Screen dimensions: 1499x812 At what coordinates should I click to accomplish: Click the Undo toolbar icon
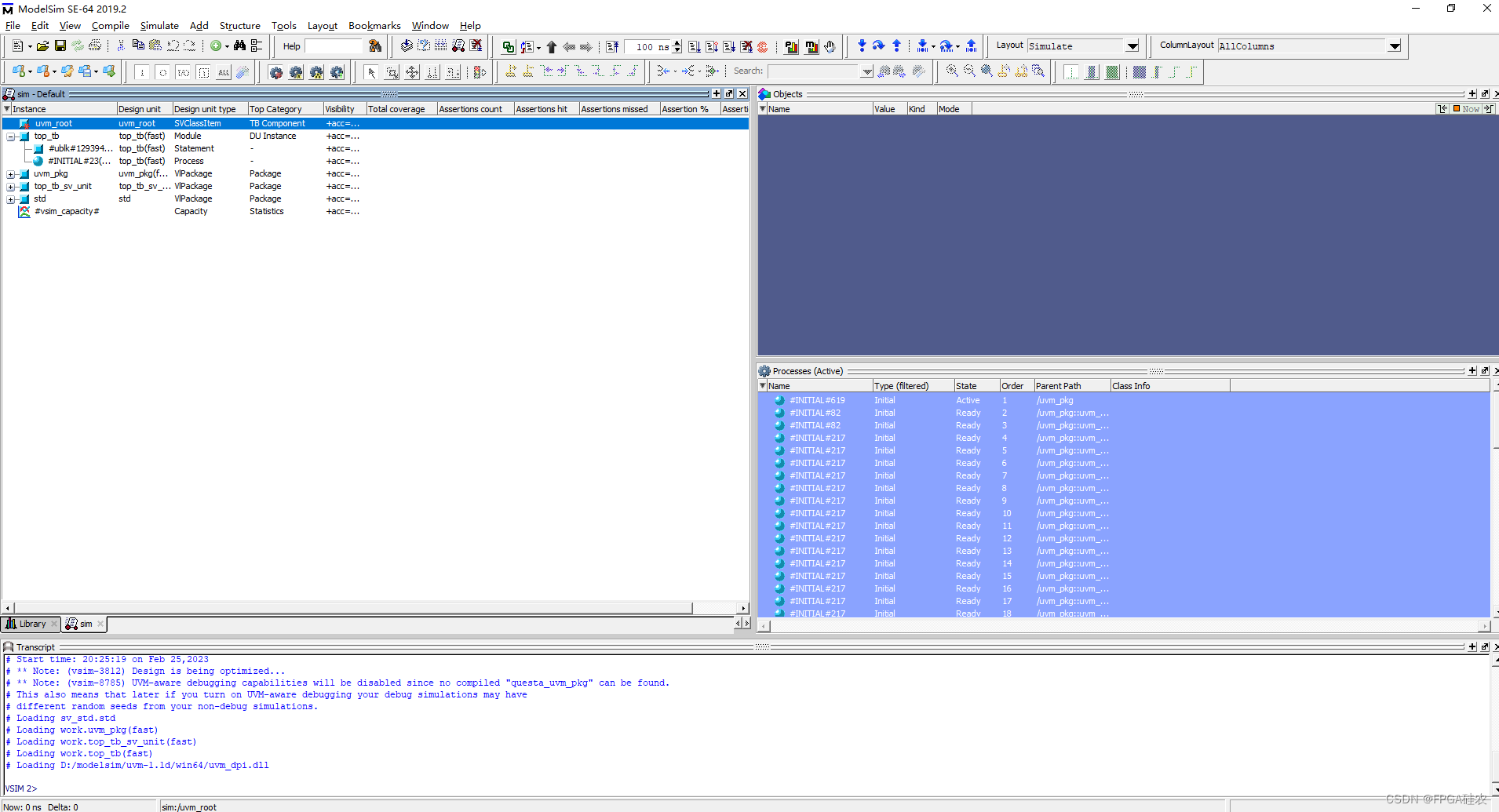coord(173,46)
